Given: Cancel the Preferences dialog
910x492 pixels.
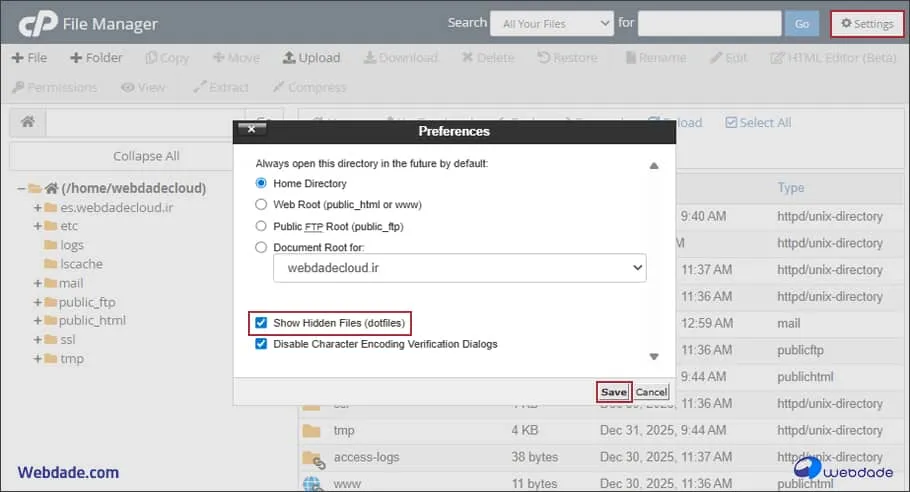Looking at the screenshot, I should [x=651, y=392].
